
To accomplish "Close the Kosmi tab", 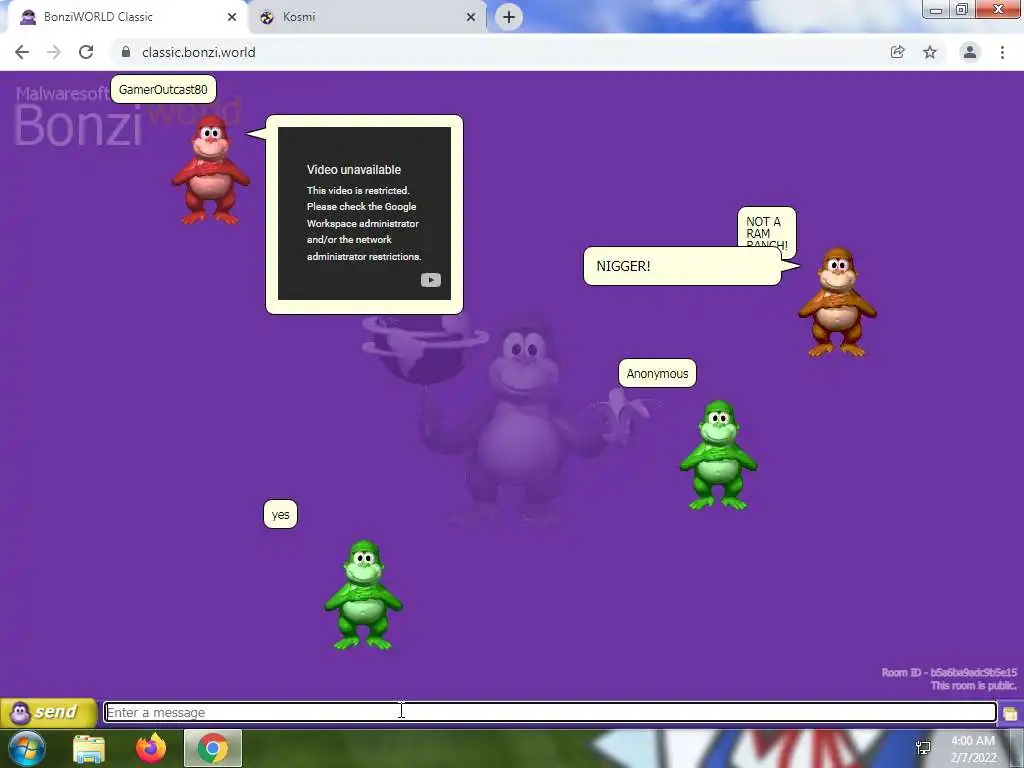I will pos(471,17).
